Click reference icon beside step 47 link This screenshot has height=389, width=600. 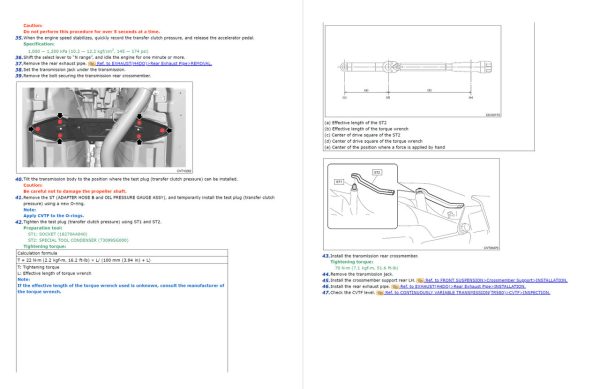[x=380, y=293]
